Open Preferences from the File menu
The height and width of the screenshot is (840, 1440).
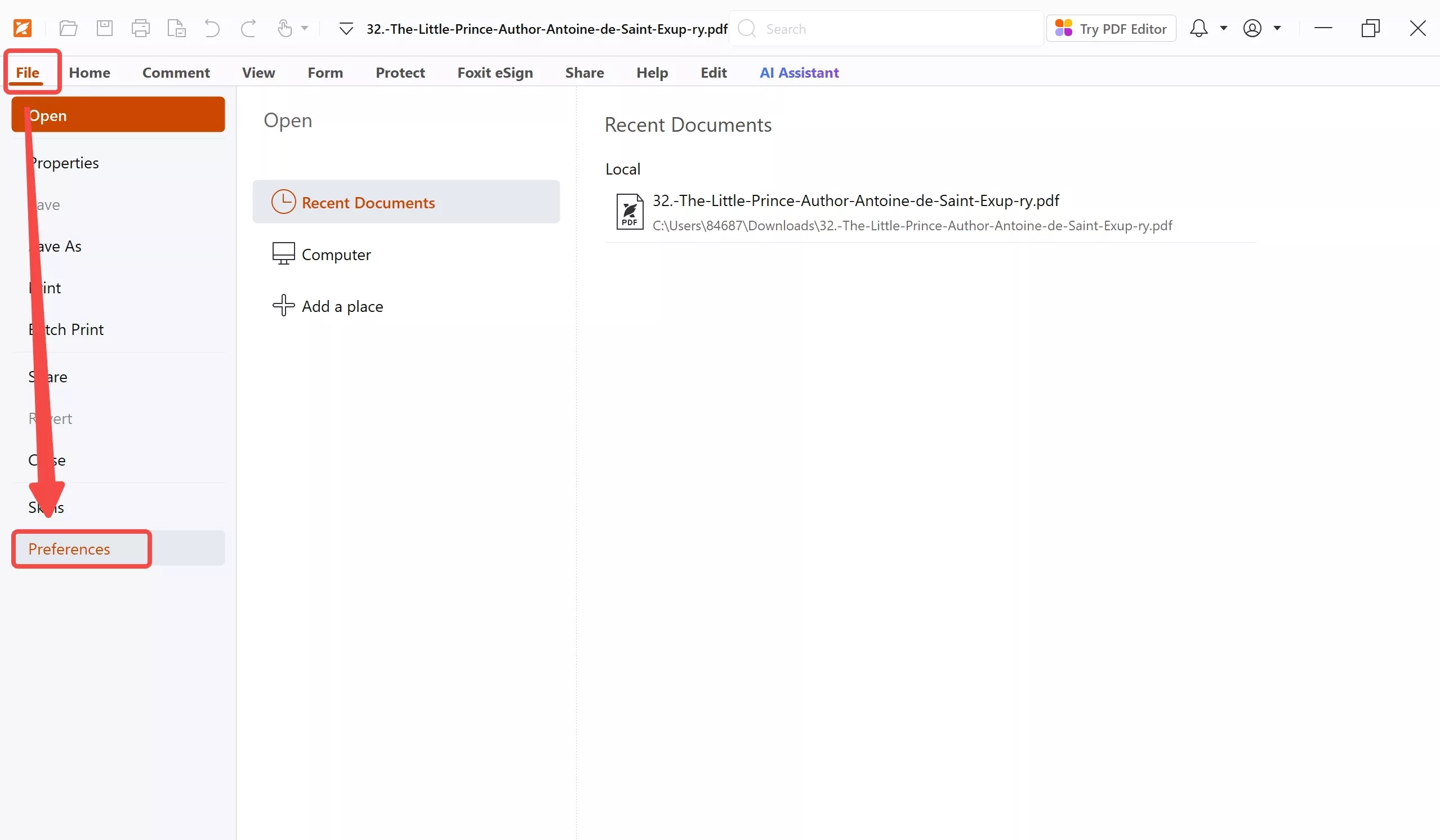click(x=118, y=548)
